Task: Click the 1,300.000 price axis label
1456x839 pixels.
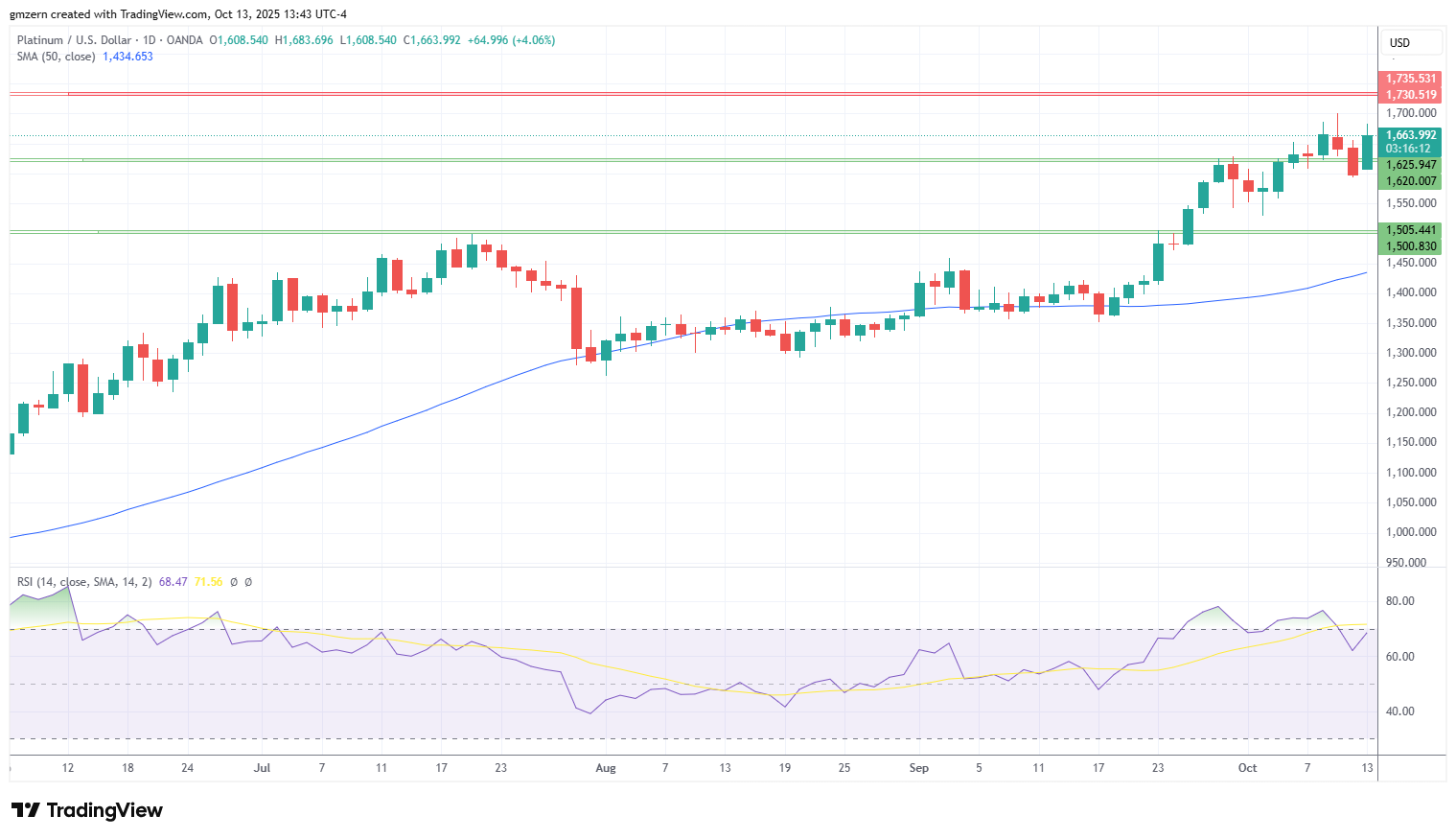Action: pyautogui.click(x=1411, y=353)
